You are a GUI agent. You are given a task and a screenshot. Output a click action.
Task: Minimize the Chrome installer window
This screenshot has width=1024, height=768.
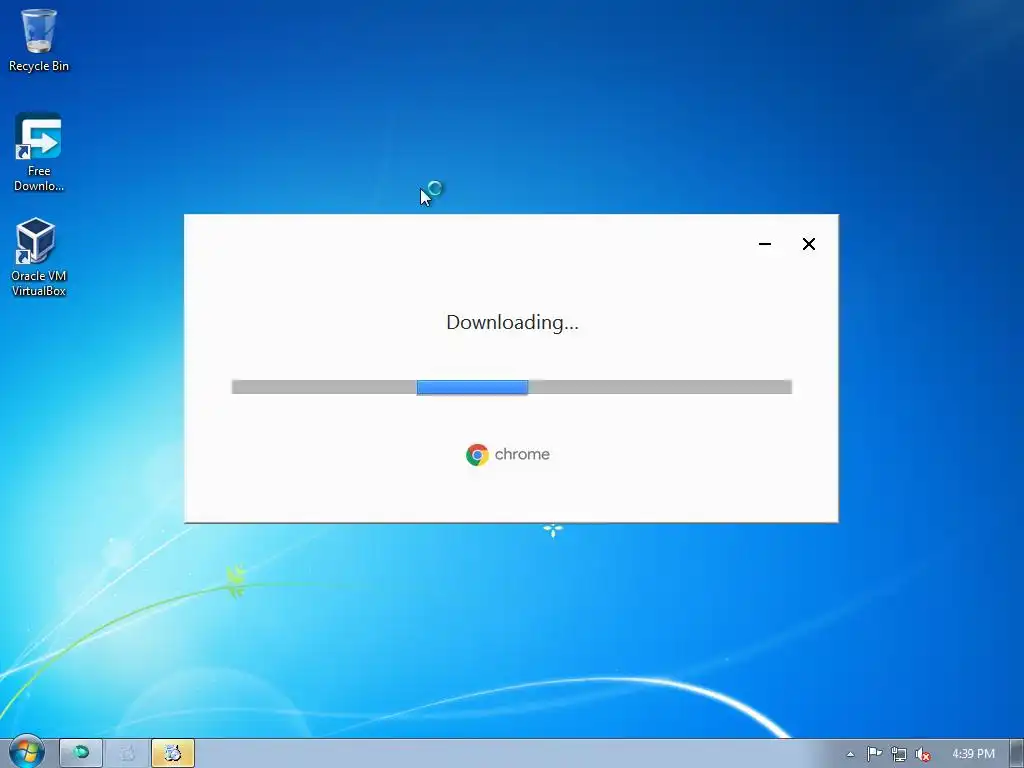pyautogui.click(x=765, y=244)
